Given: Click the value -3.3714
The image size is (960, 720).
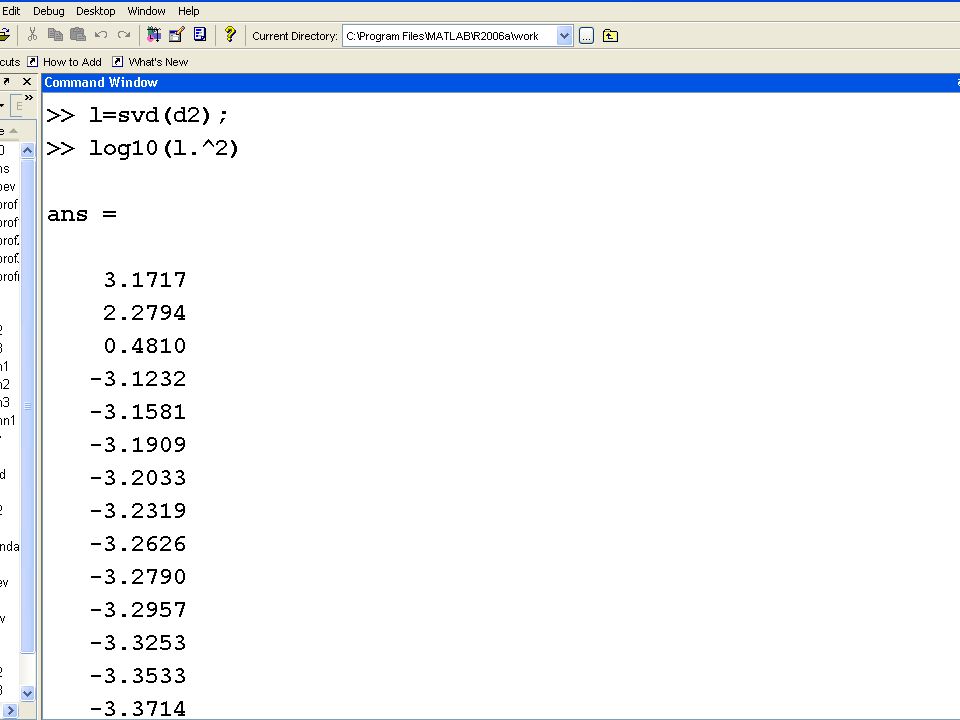Looking at the screenshot, I should [138, 709].
